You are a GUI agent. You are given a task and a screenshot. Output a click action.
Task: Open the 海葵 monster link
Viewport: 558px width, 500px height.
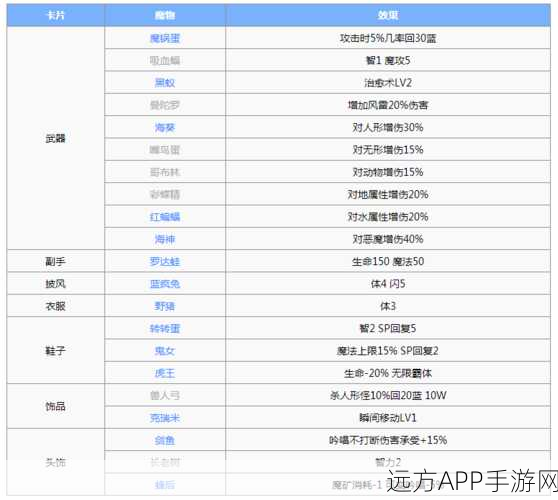(165, 127)
